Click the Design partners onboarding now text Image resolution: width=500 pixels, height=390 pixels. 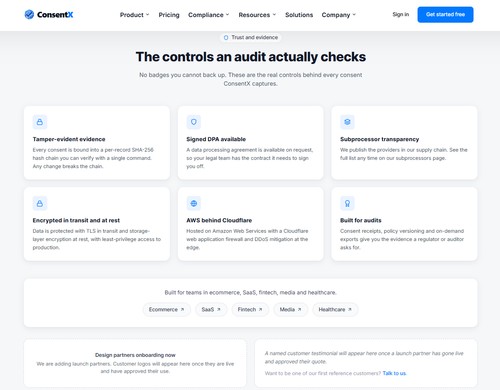[x=135, y=355]
